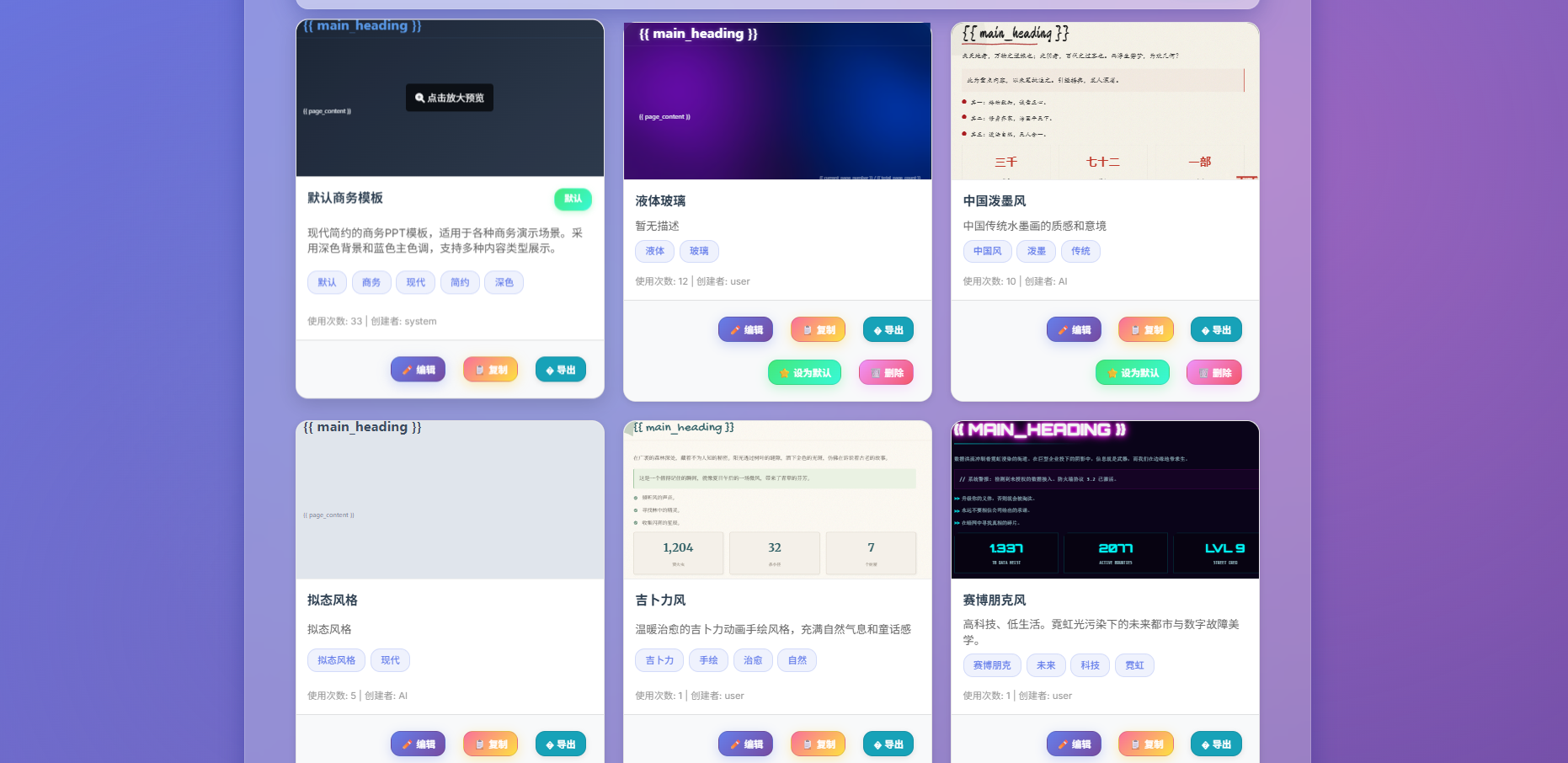
Task: Select the 商务 tag on the default template
Action: coord(371,282)
